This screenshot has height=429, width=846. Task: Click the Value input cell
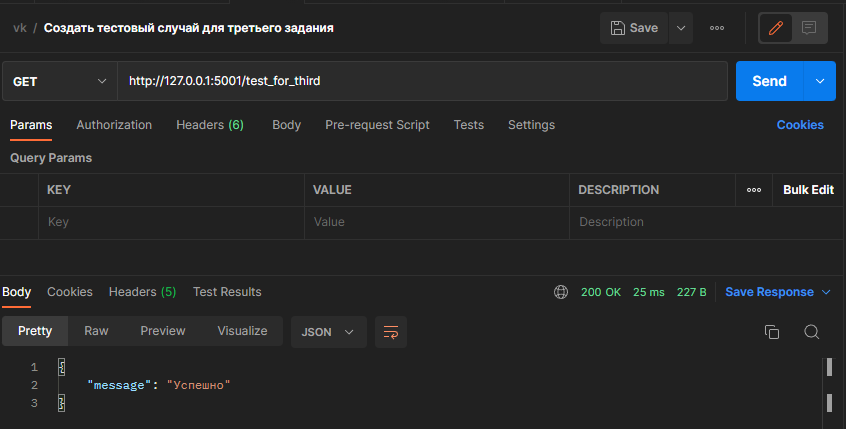point(436,222)
